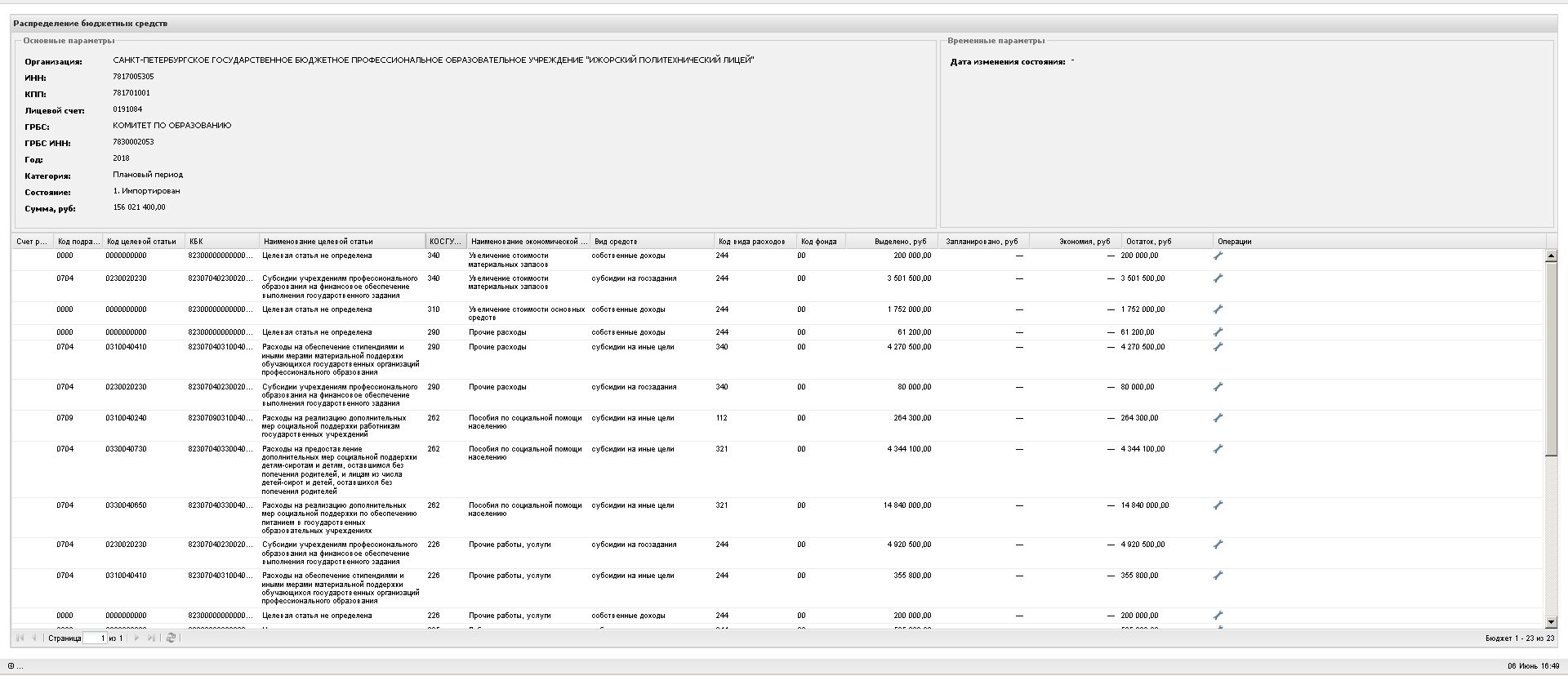Open operations wrench for the 80 000,00 row
Screen dimensions: 1568x676
(1218, 387)
